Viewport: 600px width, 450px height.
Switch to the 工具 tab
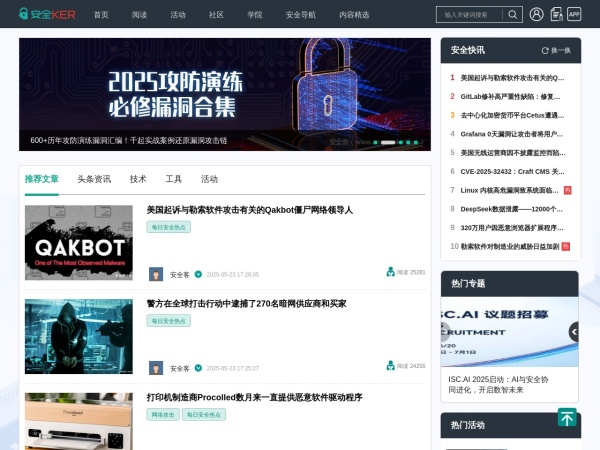pyautogui.click(x=174, y=179)
